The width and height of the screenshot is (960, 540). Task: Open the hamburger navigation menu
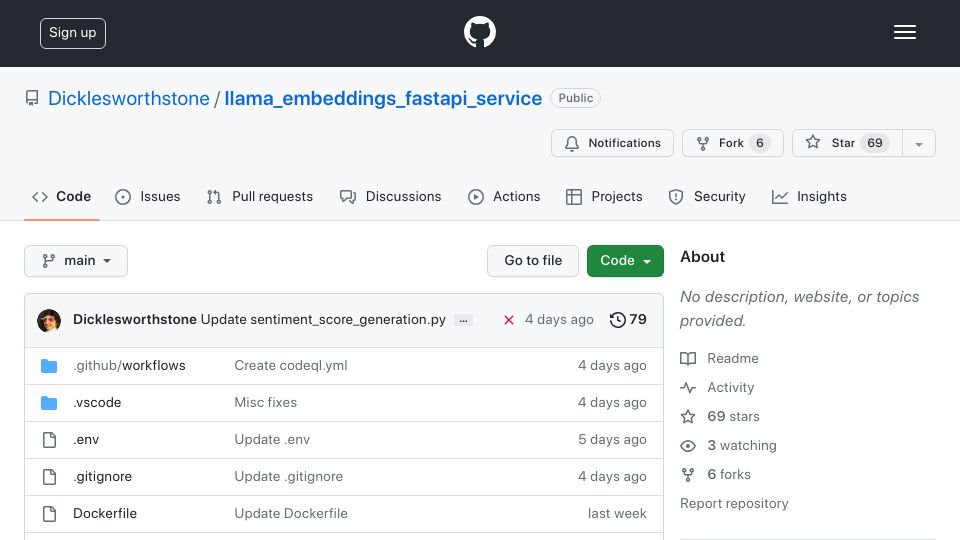[904, 32]
